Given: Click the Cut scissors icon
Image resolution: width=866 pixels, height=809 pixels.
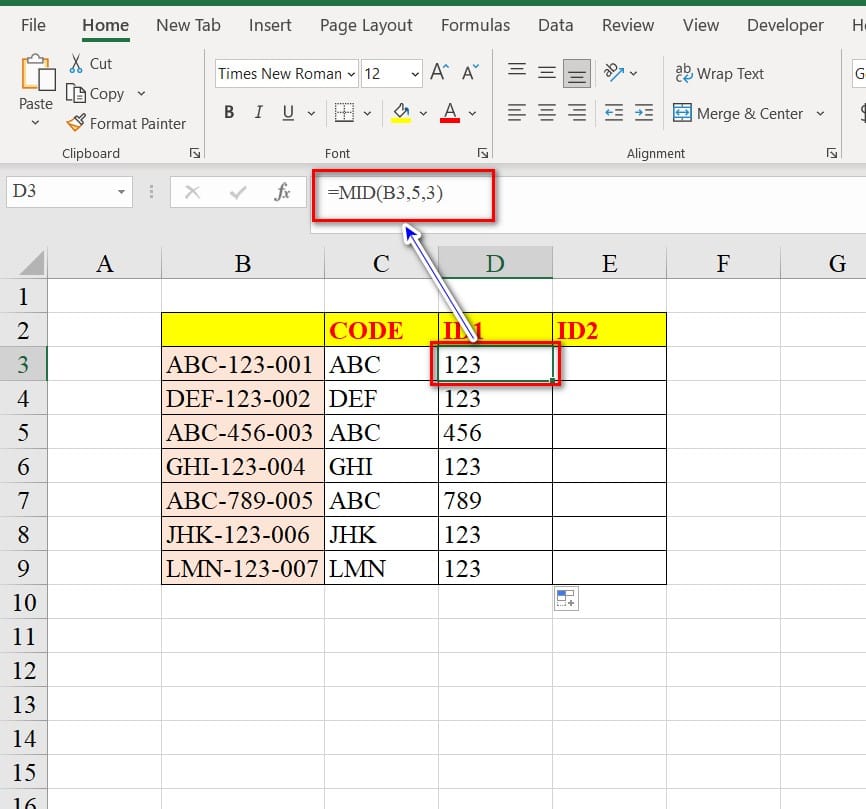Looking at the screenshot, I should tap(77, 64).
